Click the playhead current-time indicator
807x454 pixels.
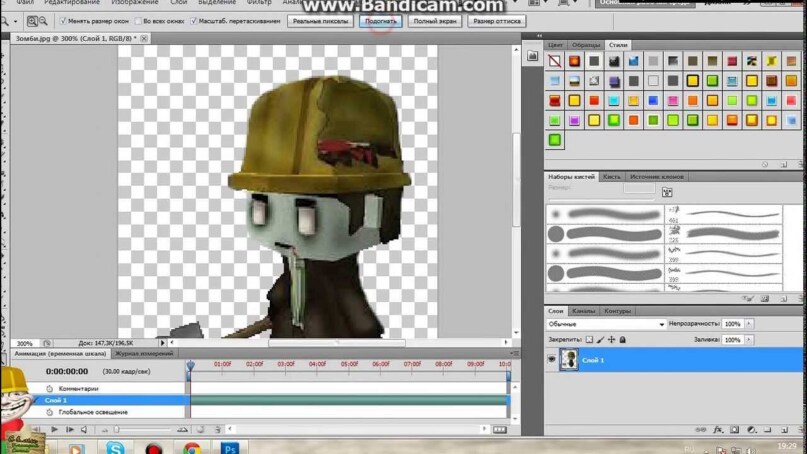190,365
